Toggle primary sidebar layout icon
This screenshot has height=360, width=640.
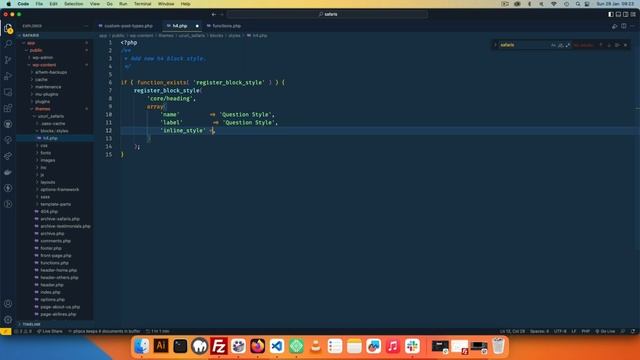(x=611, y=14)
